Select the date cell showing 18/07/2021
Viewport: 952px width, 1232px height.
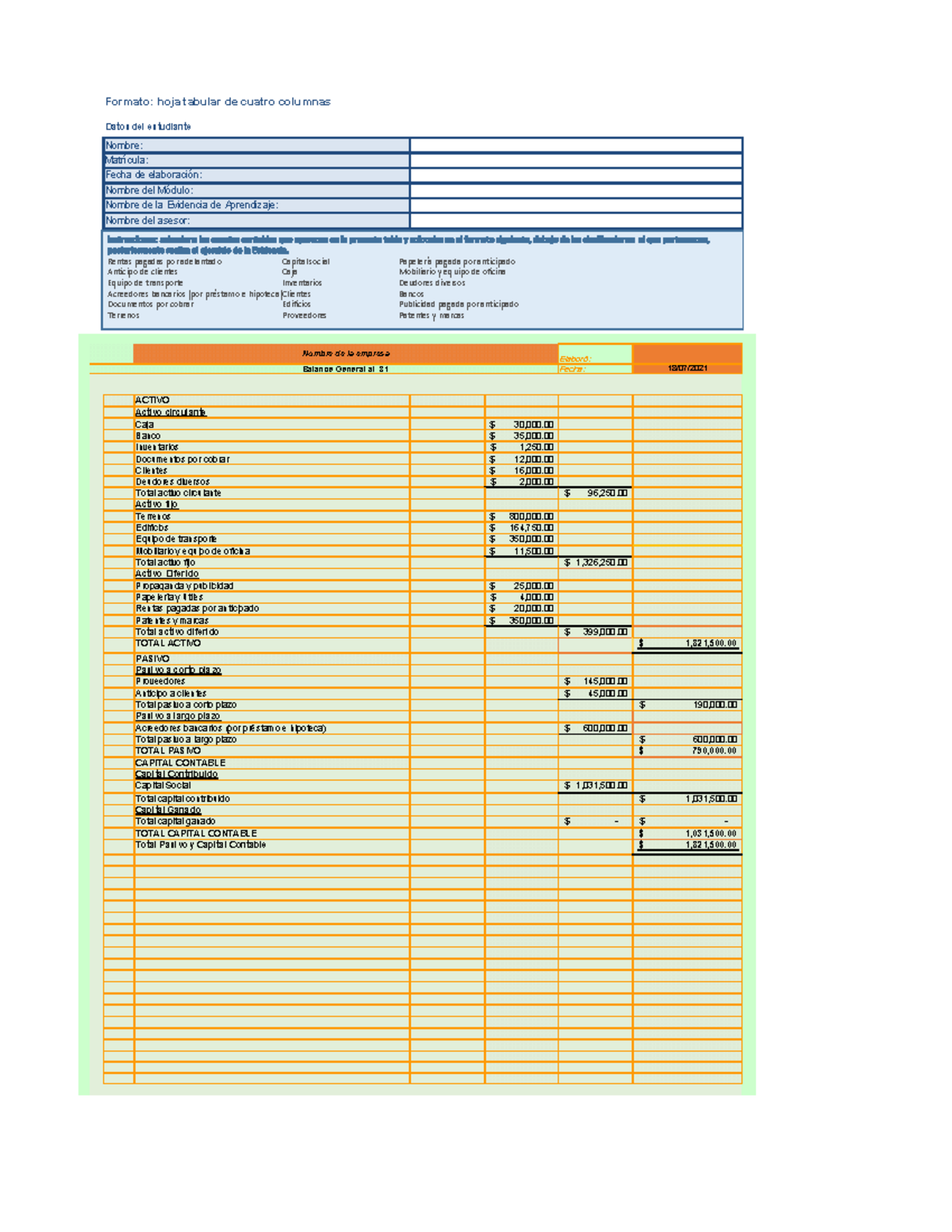(687, 369)
